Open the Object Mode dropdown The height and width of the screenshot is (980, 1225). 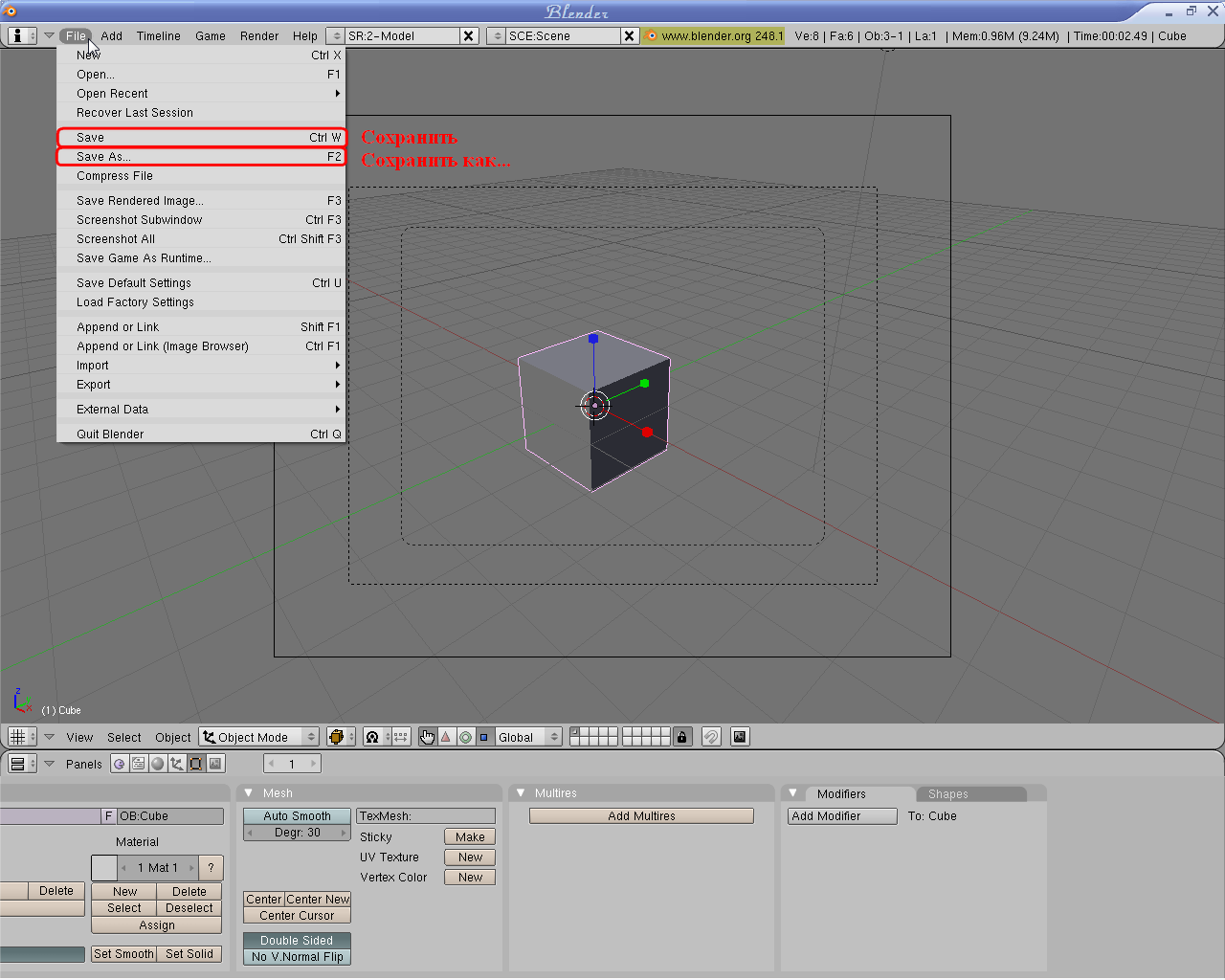(x=259, y=737)
